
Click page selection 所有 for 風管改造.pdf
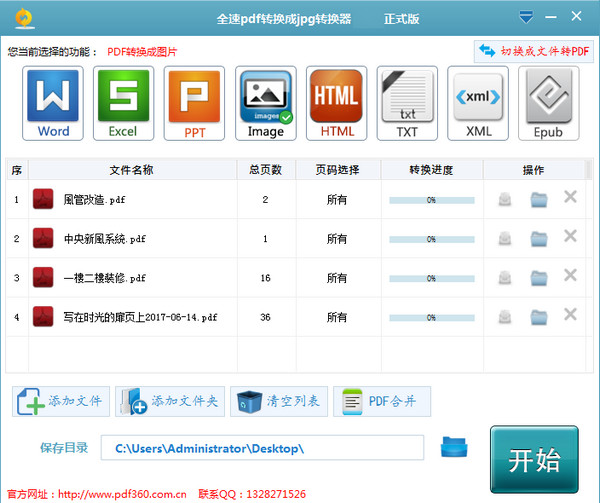337,200
